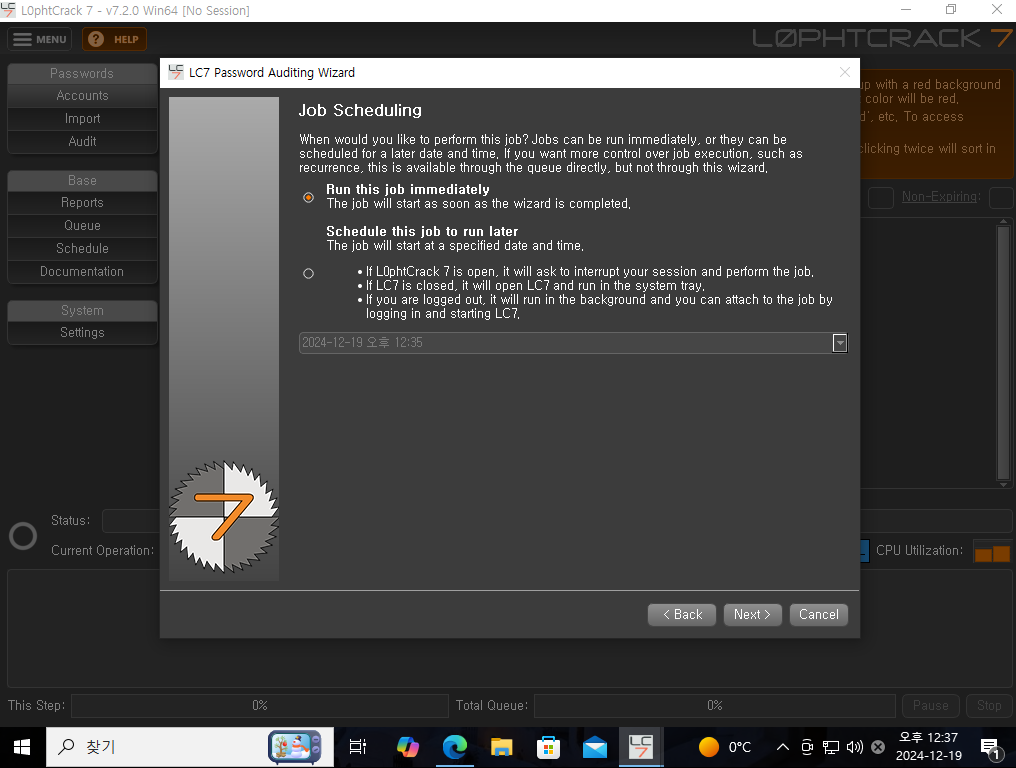Open the weather widget showing 0°C

pyautogui.click(x=725, y=747)
